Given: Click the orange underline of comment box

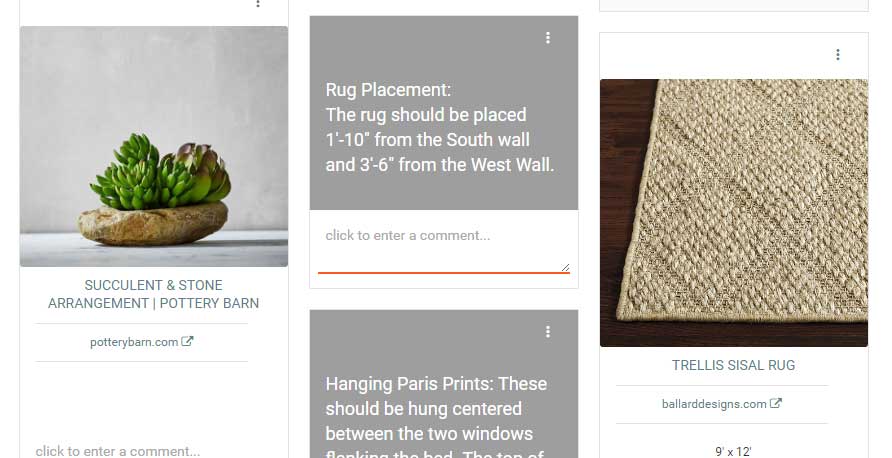Looking at the screenshot, I should coord(444,273).
